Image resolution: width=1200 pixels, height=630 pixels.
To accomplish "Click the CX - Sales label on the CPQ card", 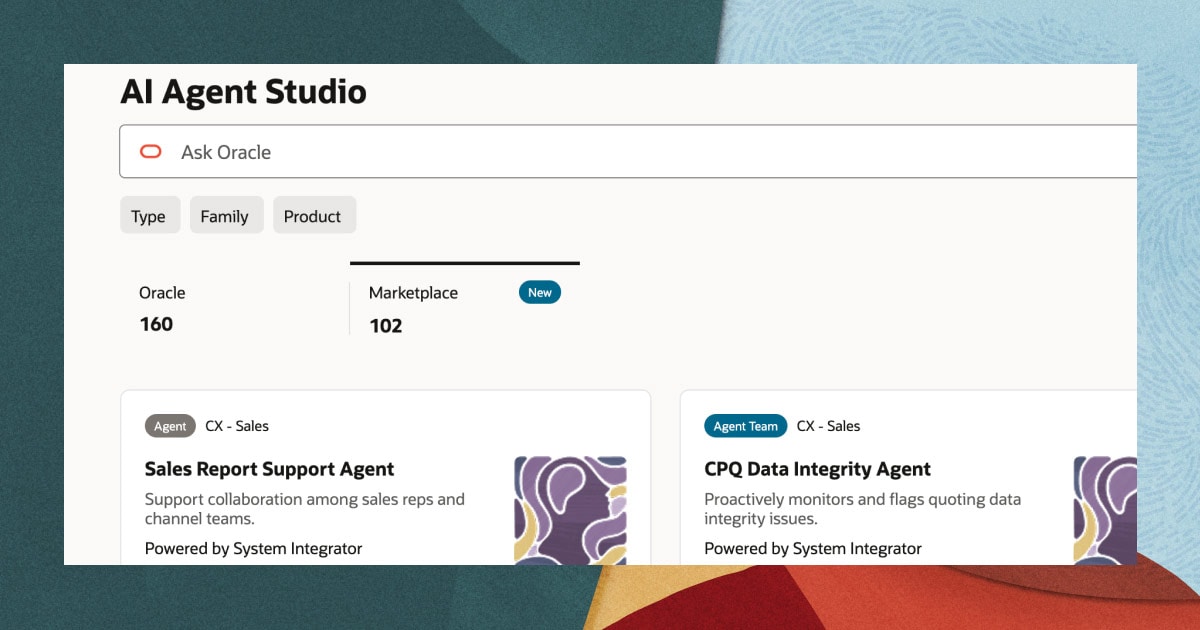I will point(828,425).
